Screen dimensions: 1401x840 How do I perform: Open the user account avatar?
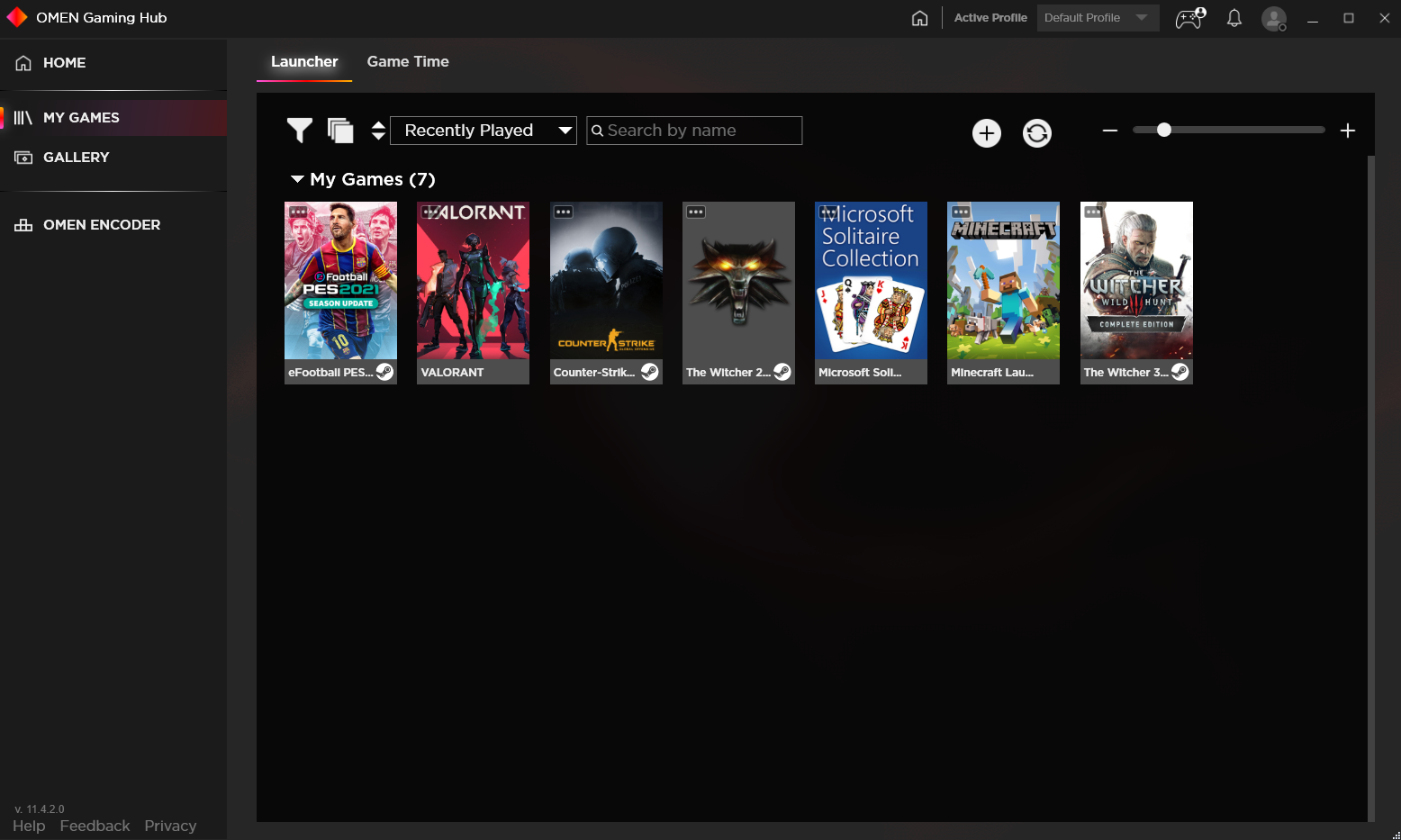pyautogui.click(x=1274, y=18)
